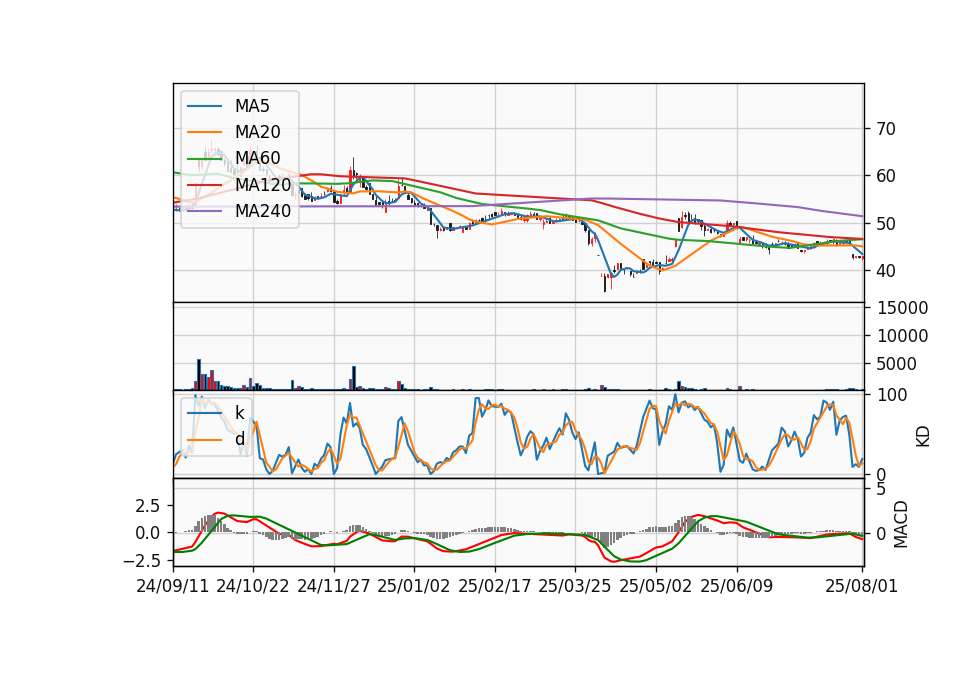960x690 pixels.
Task: Click the 25/03/25 date tick label
Action: tap(575, 586)
